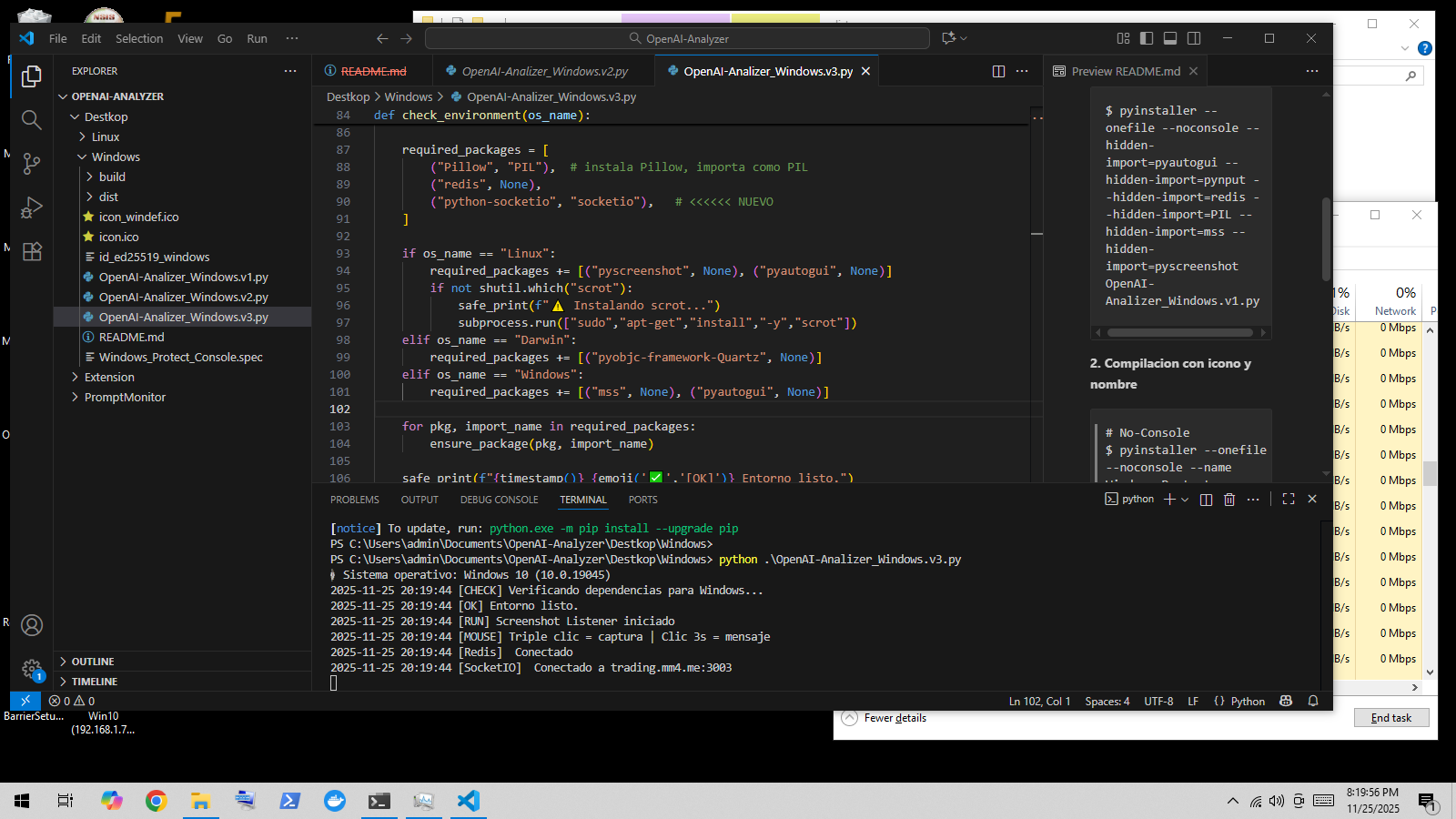Open the new terminal launch profile dropdown
Image resolution: width=1456 pixels, height=819 pixels.
1185,500
